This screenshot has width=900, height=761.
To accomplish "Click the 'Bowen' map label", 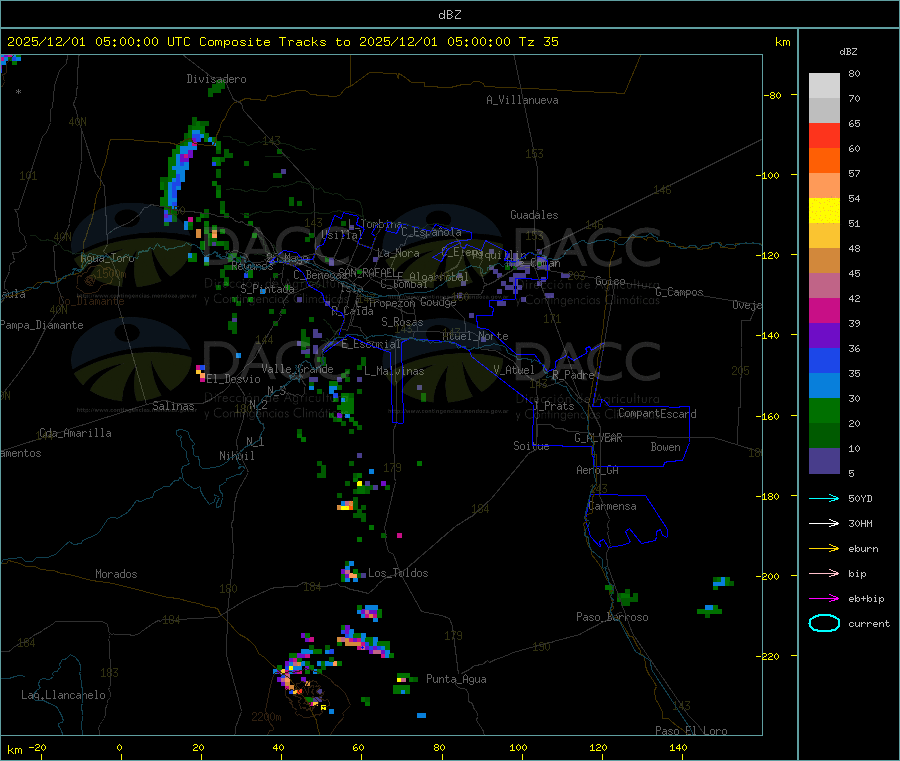I will point(666,448).
